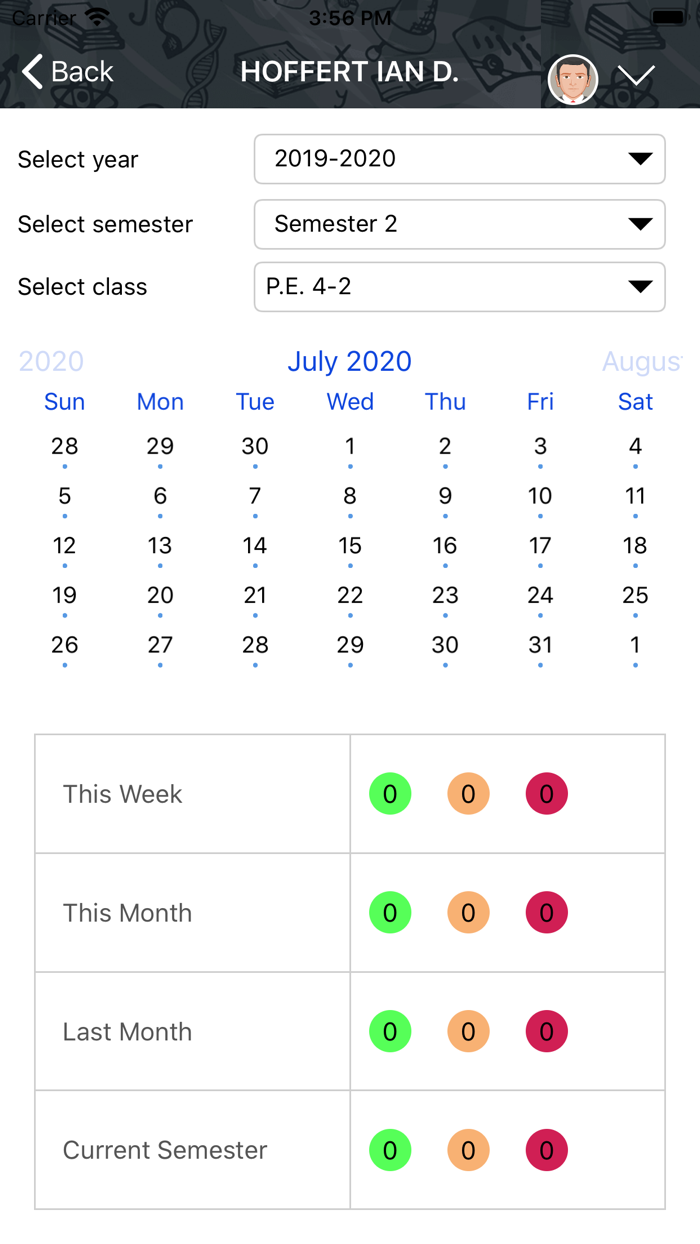Tap the Back arrow icon
Image resolution: width=700 pixels, height=1244 pixels.
33,72
